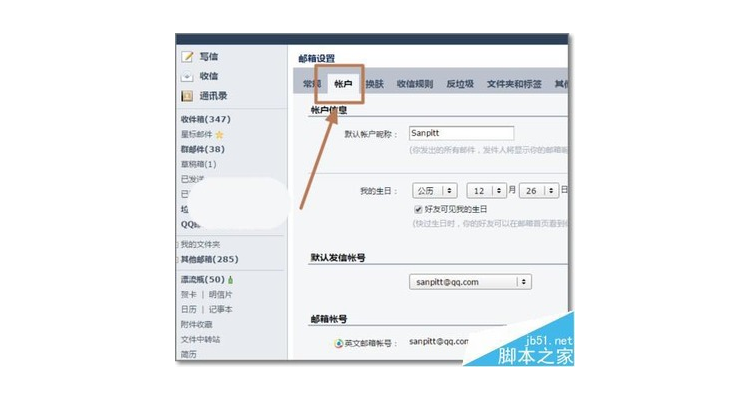Image resolution: width=750 pixels, height=400 pixels.
Task: Open 附件收藏
Action: [197, 324]
